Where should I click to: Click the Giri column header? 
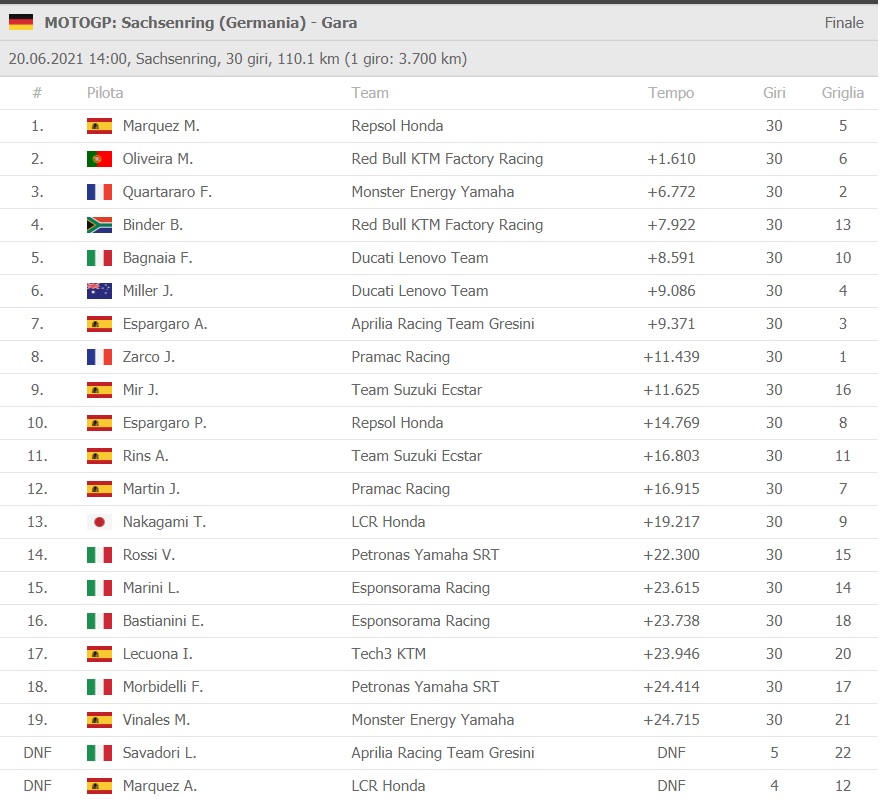(x=774, y=93)
